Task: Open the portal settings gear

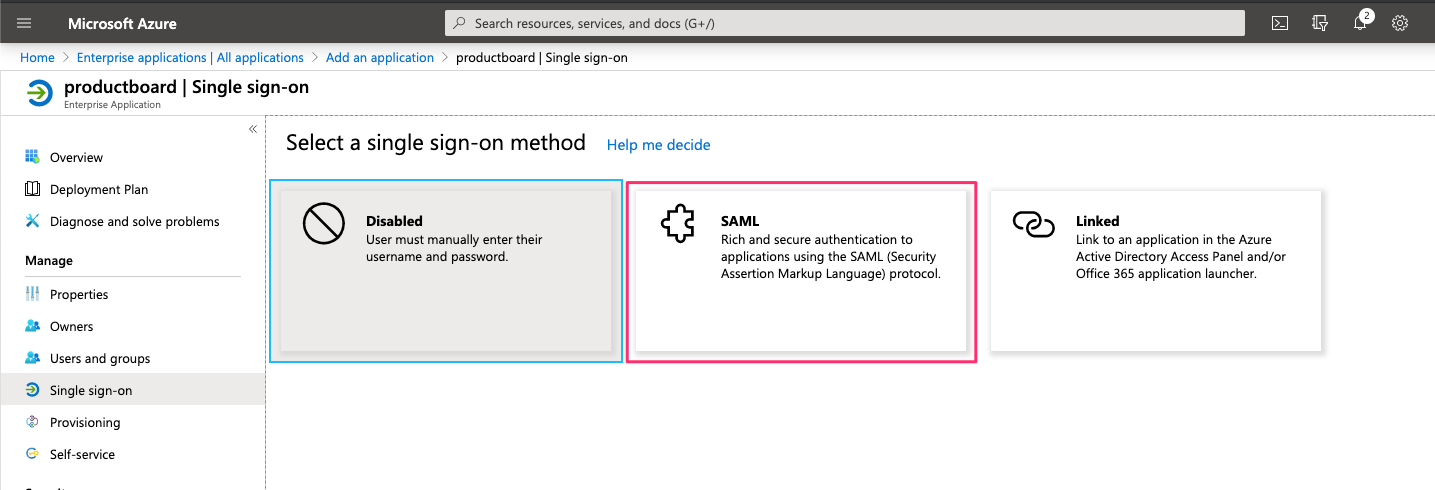Action: pyautogui.click(x=1400, y=23)
